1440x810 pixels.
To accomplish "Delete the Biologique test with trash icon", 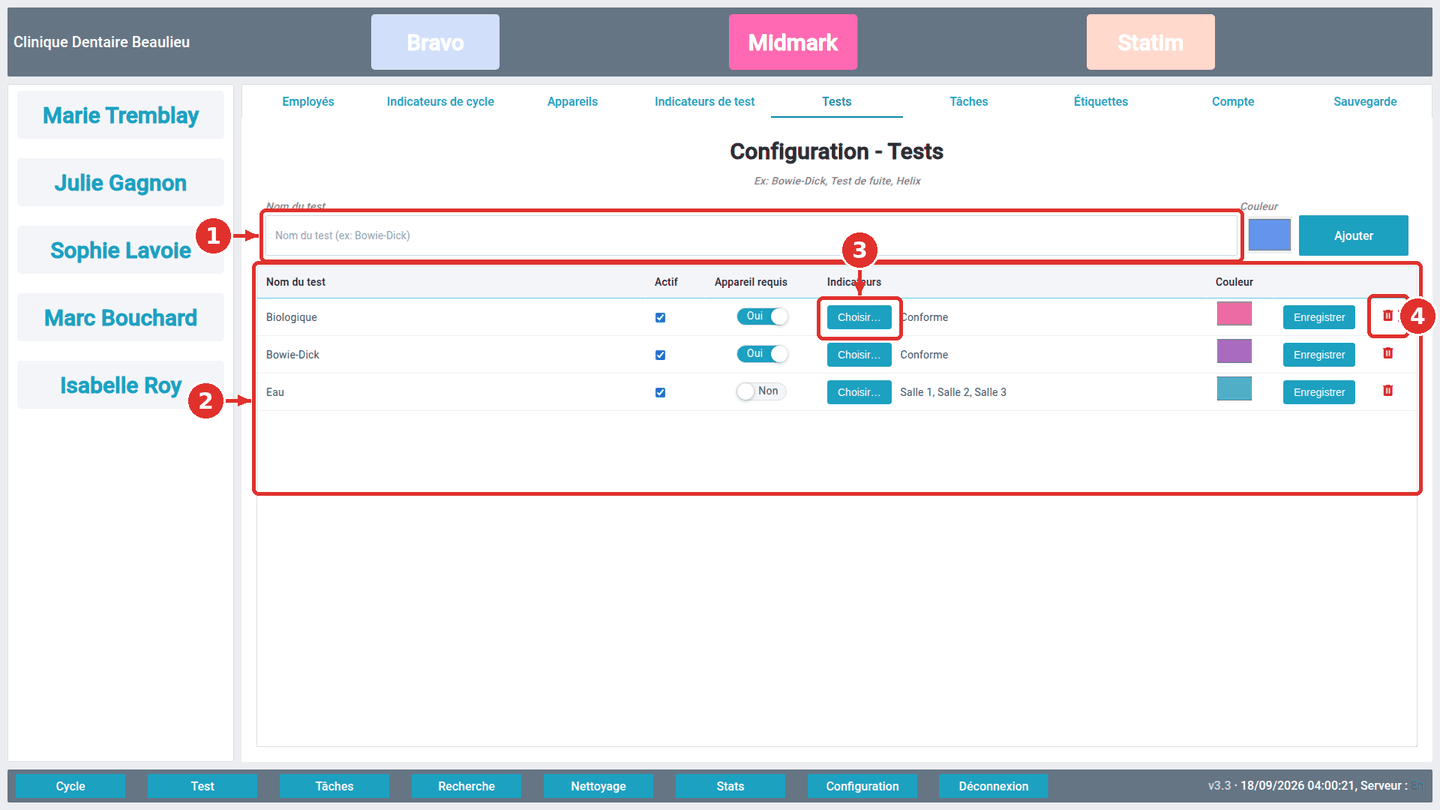I will (1387, 316).
